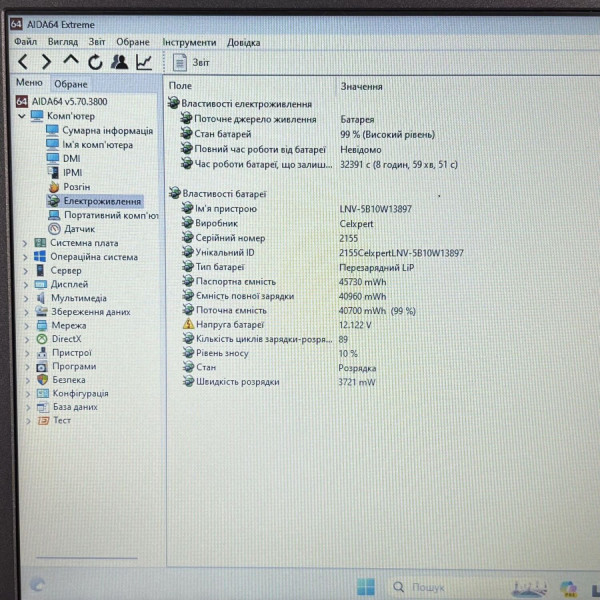Screen dimensions: 600x600
Task: Click the Звіт report button in toolbar
Action: [191, 62]
